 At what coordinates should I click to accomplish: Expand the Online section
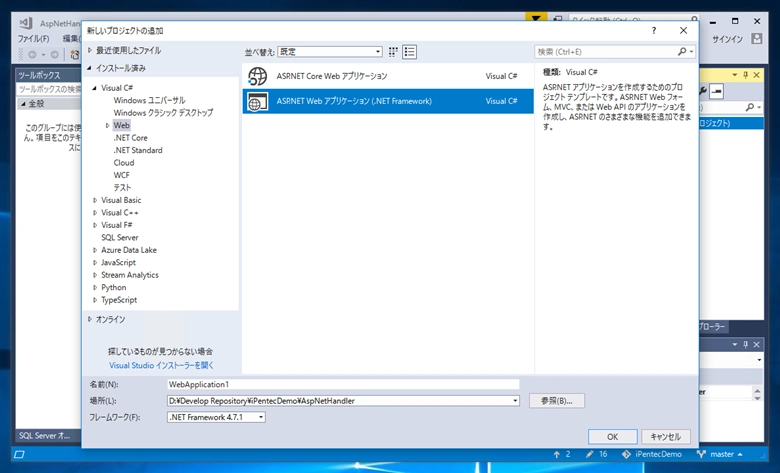(90, 319)
